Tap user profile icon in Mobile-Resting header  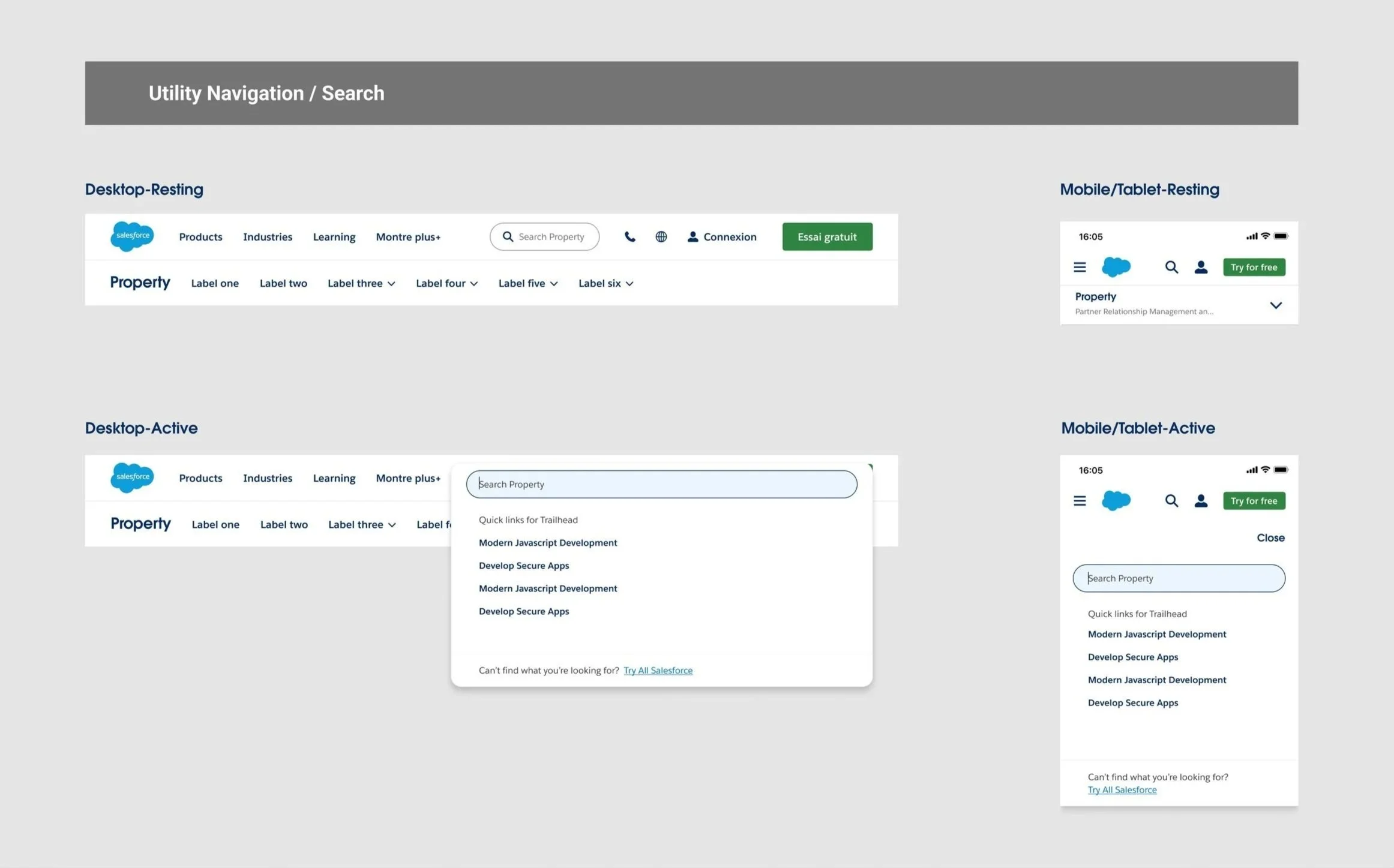tap(1201, 267)
